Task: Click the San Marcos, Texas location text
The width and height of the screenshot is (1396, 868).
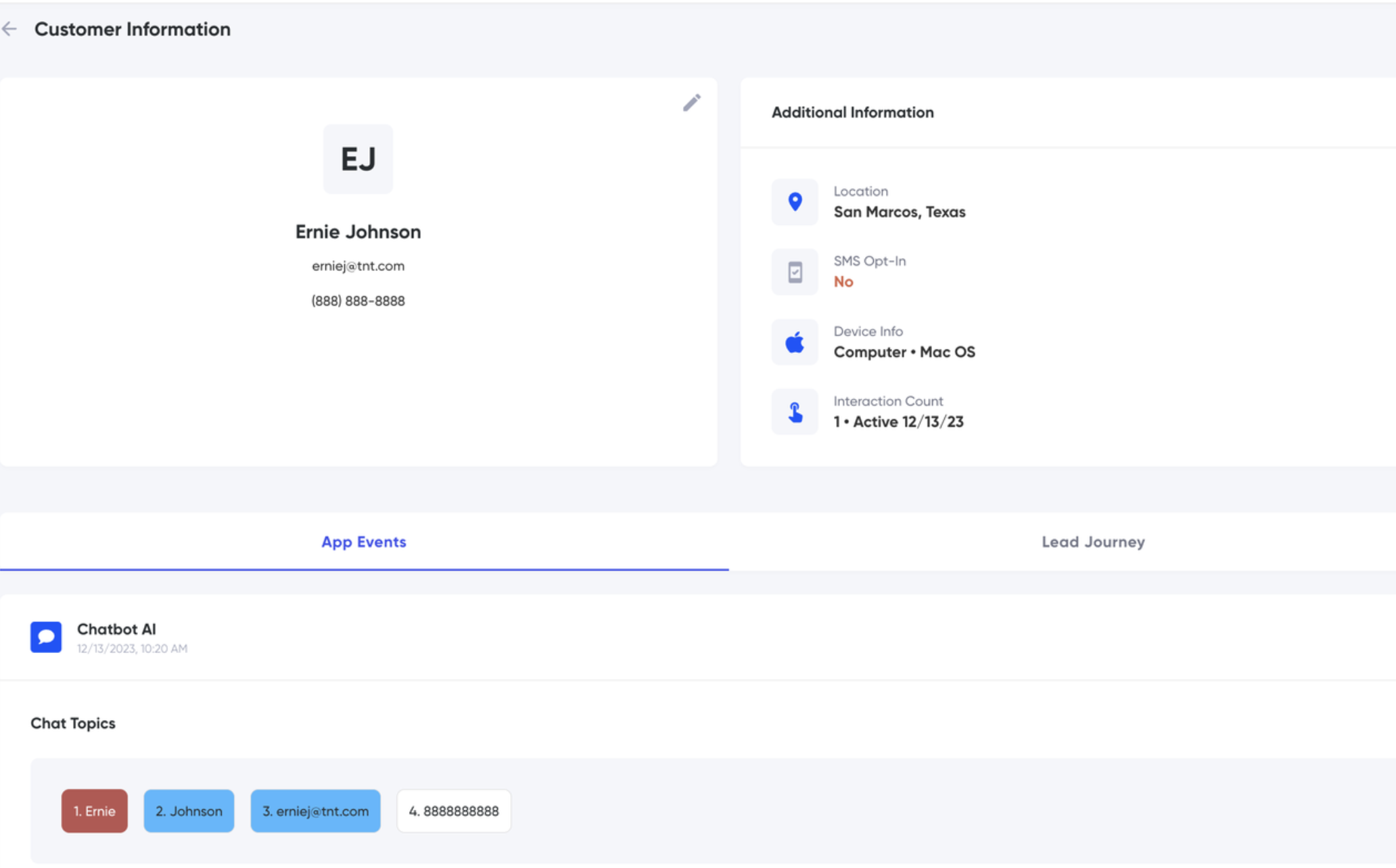Action: click(x=899, y=212)
